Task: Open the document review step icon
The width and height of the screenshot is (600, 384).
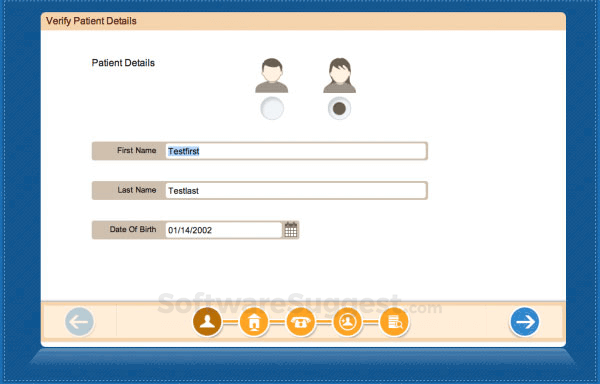Action: pos(394,322)
